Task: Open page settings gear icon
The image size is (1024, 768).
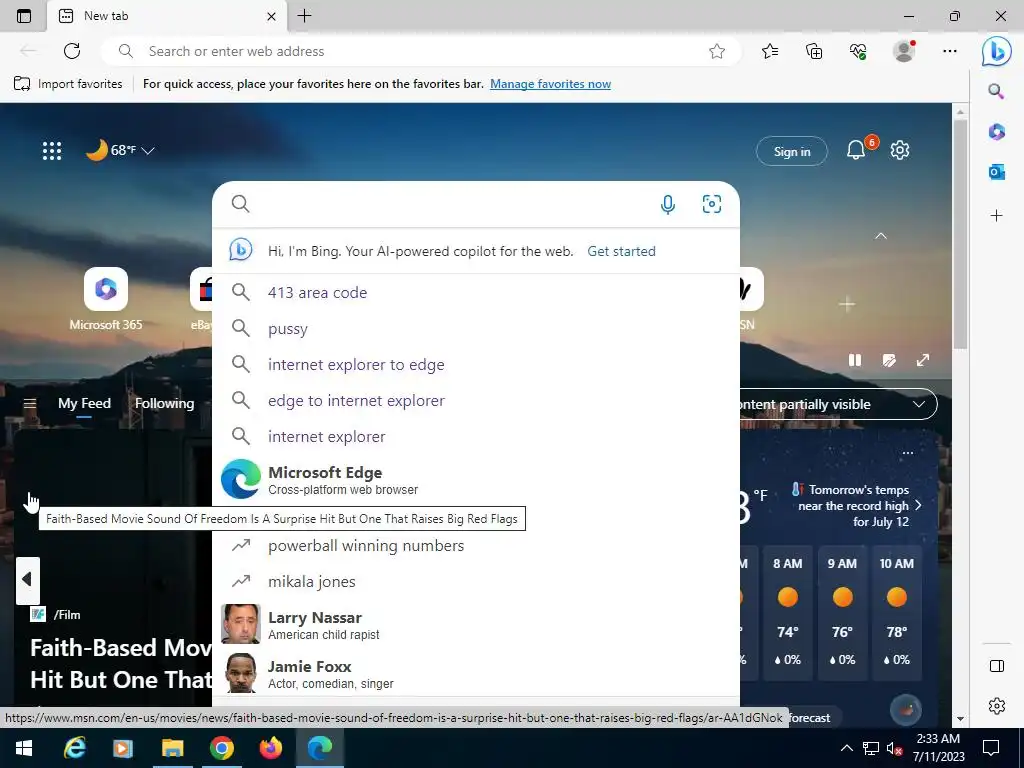Action: (900, 150)
